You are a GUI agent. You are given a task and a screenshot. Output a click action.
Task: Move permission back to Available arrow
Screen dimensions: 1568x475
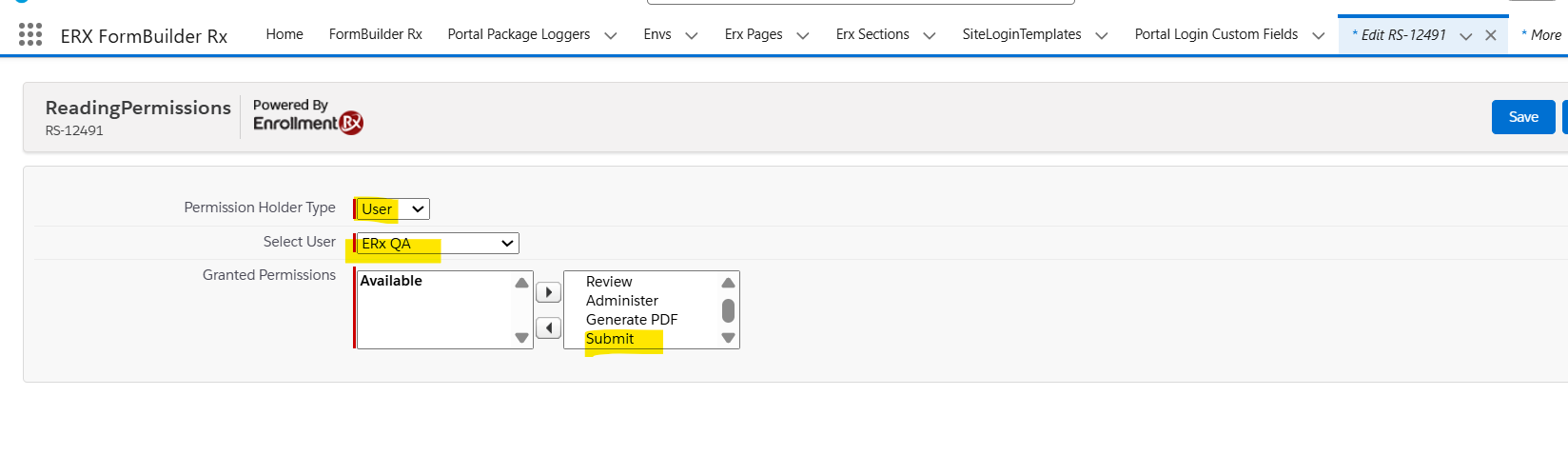(x=548, y=328)
